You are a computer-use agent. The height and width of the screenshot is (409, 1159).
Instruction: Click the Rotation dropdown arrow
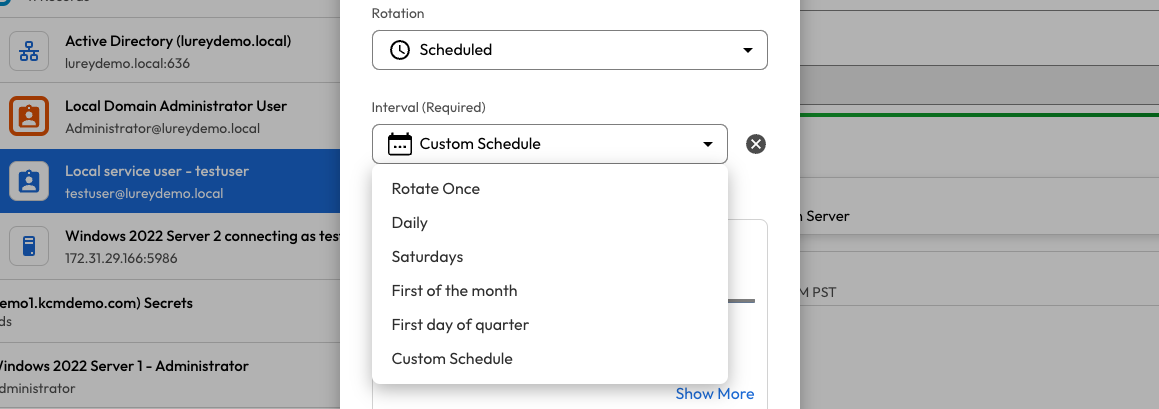pos(748,50)
